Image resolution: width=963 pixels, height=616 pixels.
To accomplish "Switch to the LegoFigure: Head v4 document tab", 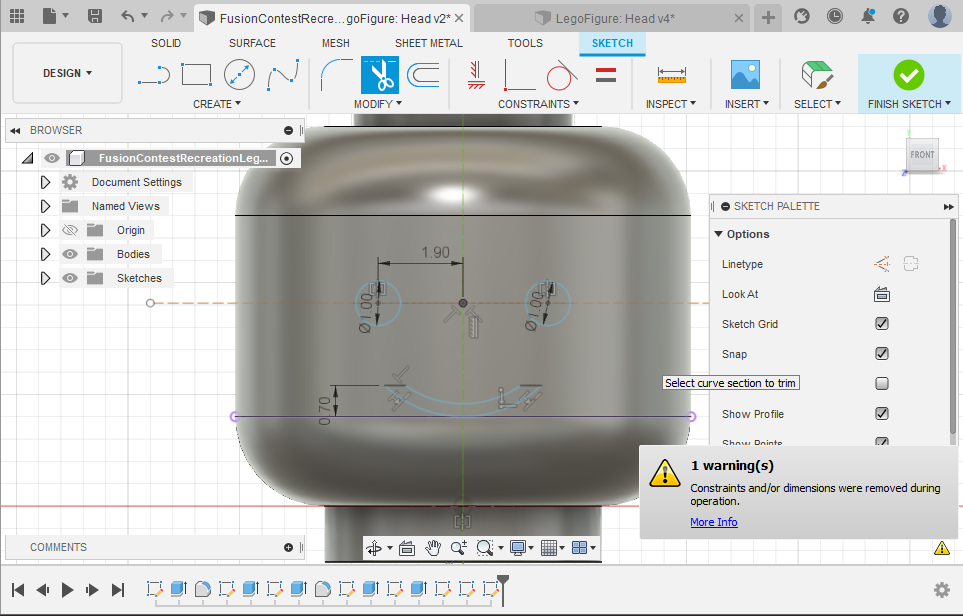I will 612,18.
